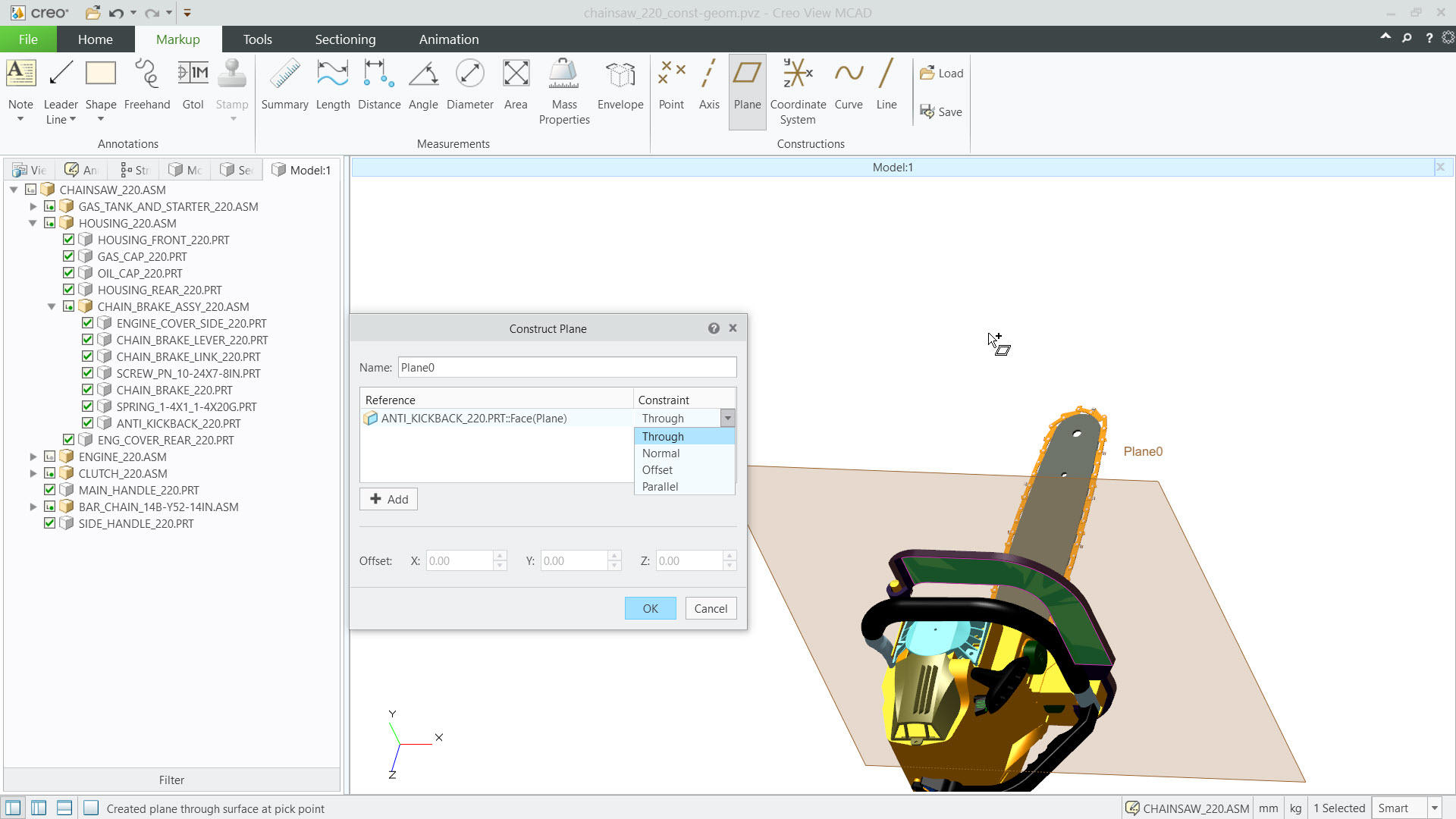
Task: Open the Smart selection filter dropdown
Action: coord(1435,808)
